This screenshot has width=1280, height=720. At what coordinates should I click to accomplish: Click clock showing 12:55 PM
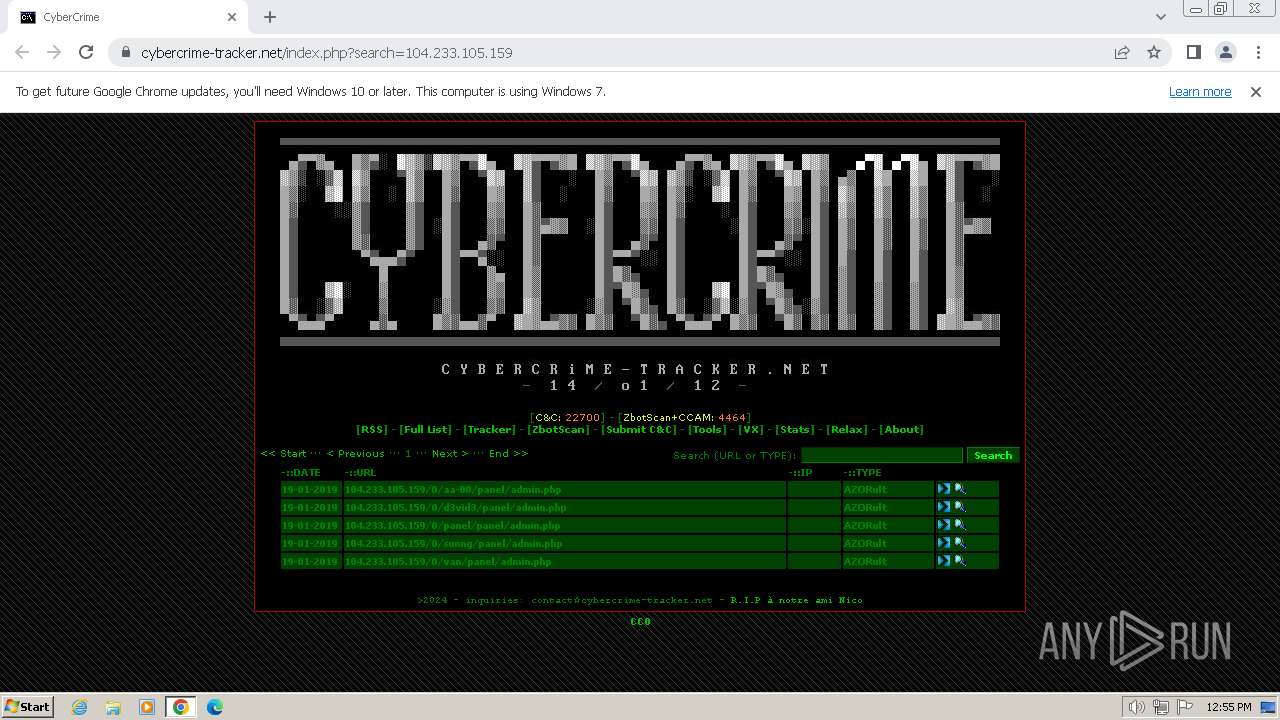1229,707
